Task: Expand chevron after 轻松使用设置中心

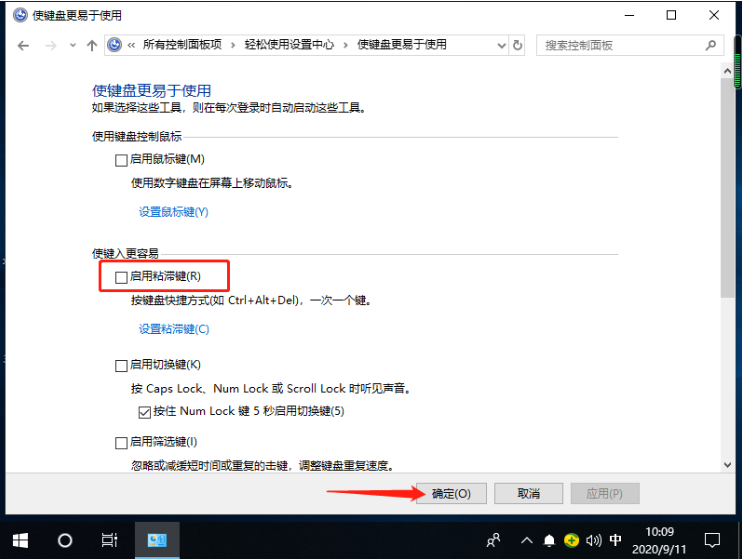Action: (x=345, y=45)
